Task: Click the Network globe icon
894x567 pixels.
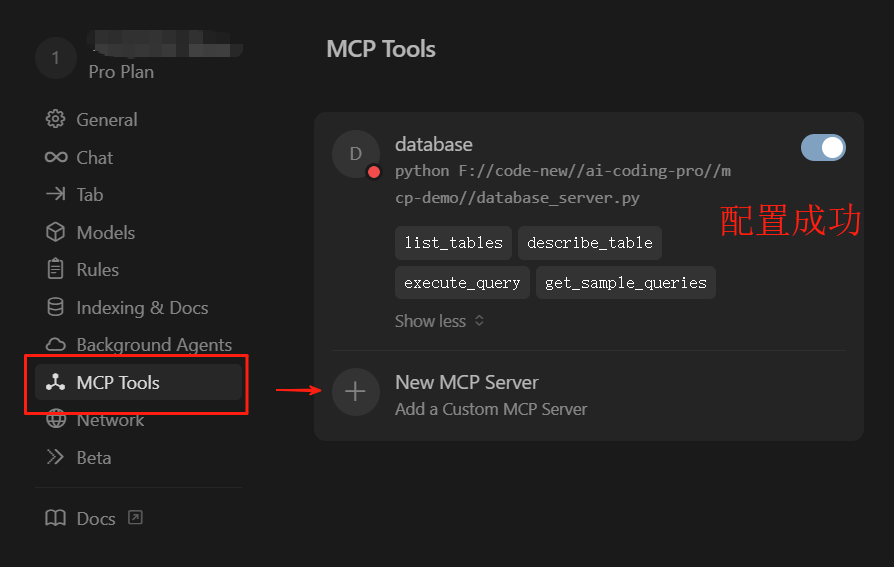Action: (x=56, y=420)
